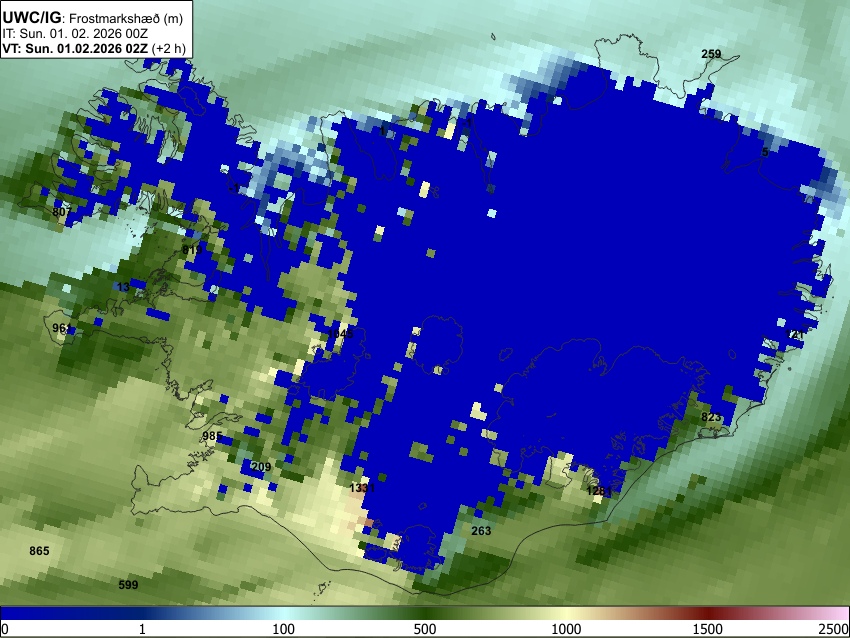Select the color scale label '1000'
This screenshot has width=850, height=638.
[x=566, y=629]
